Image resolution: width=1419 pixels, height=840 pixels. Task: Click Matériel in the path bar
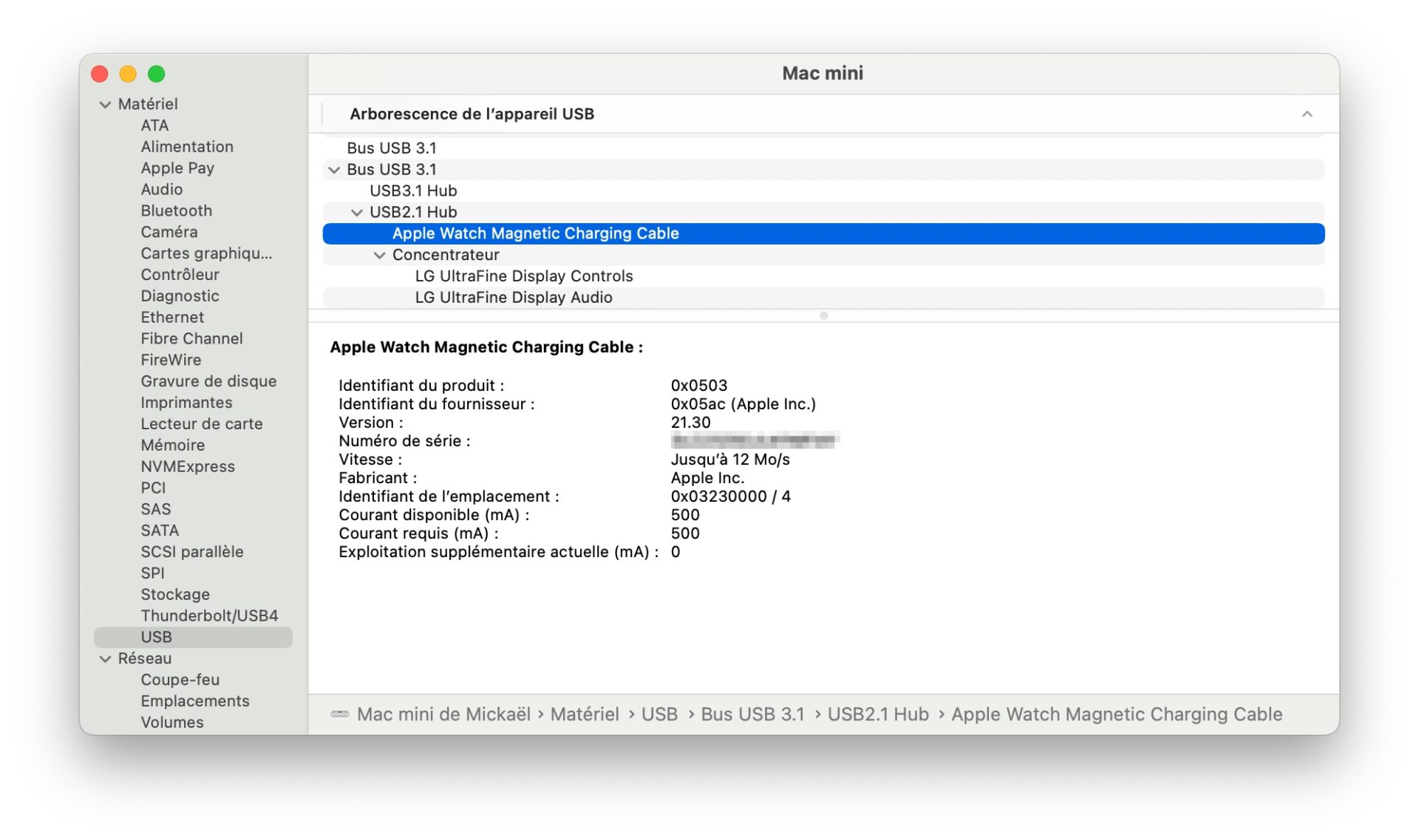coord(585,714)
